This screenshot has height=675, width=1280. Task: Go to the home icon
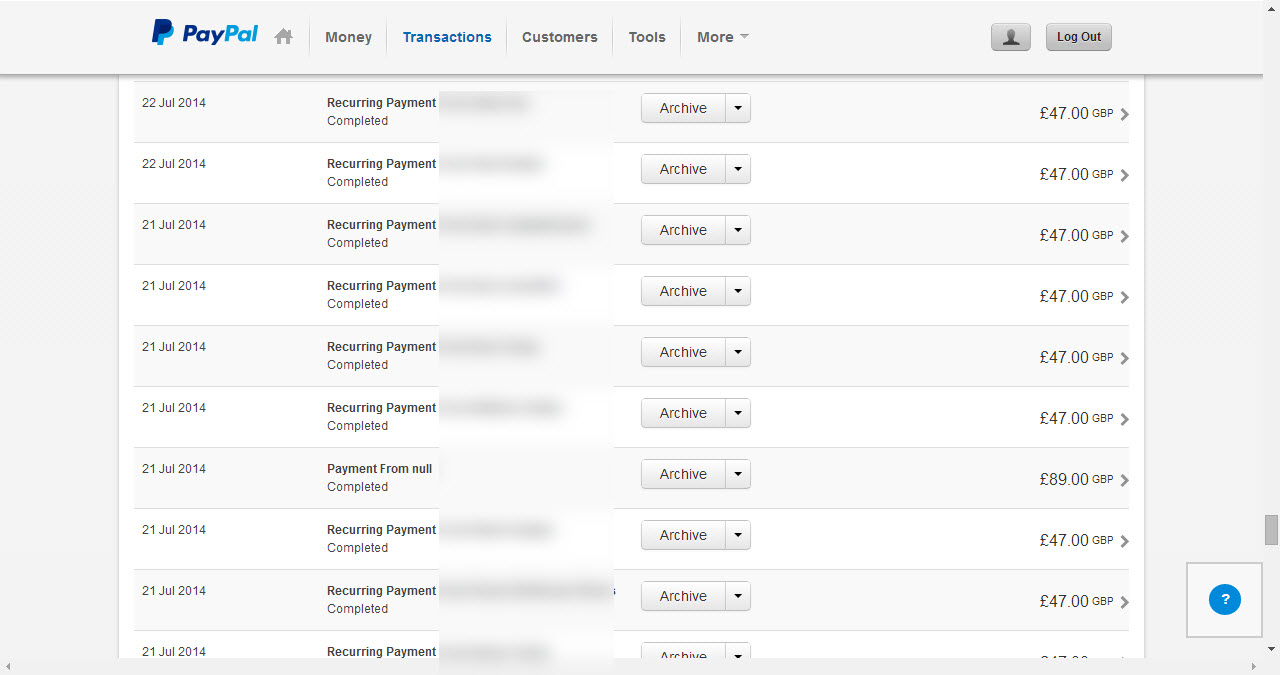pyautogui.click(x=284, y=37)
